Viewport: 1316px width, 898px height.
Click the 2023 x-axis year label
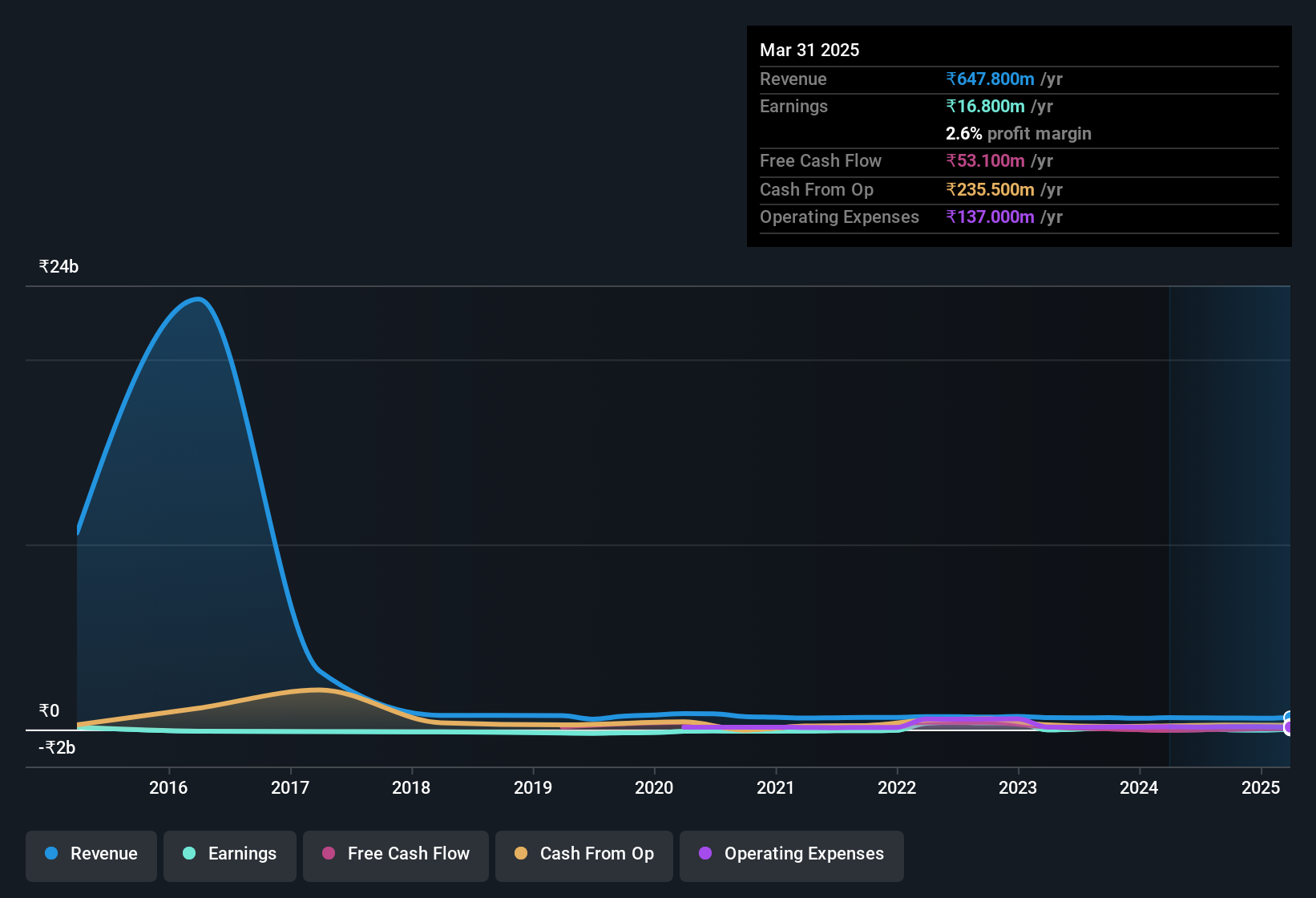(x=1018, y=787)
